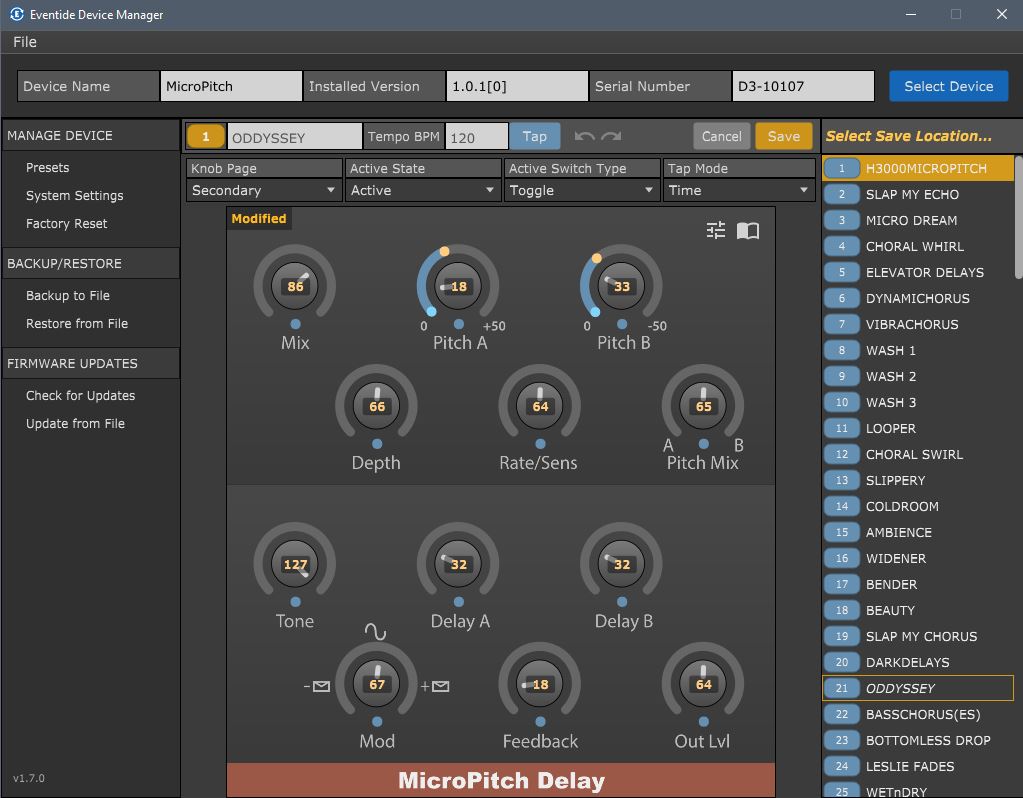This screenshot has height=798, width=1023.
Task: Open the manual book icon
Action: [748, 230]
